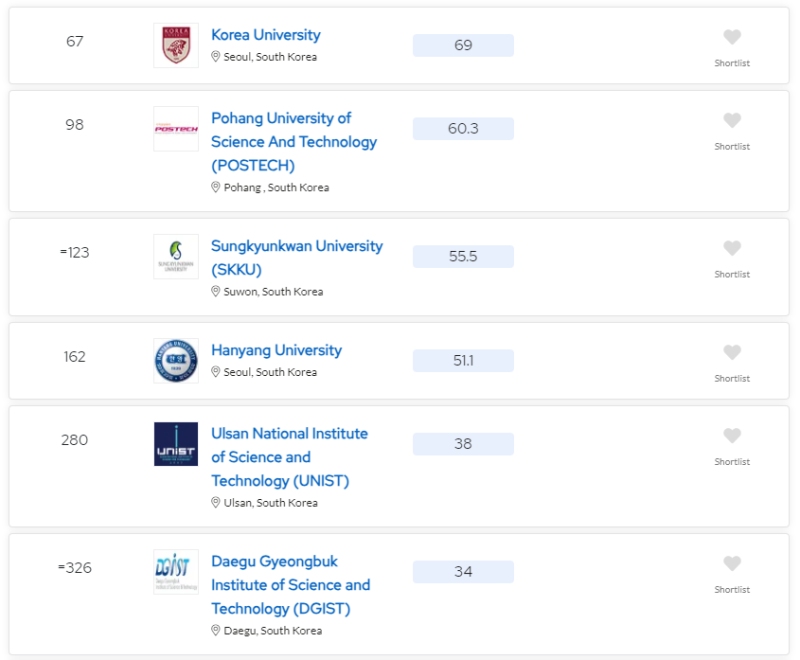
Task: Visit Sungkyunkwan University (SKKU) page
Action: (297, 258)
